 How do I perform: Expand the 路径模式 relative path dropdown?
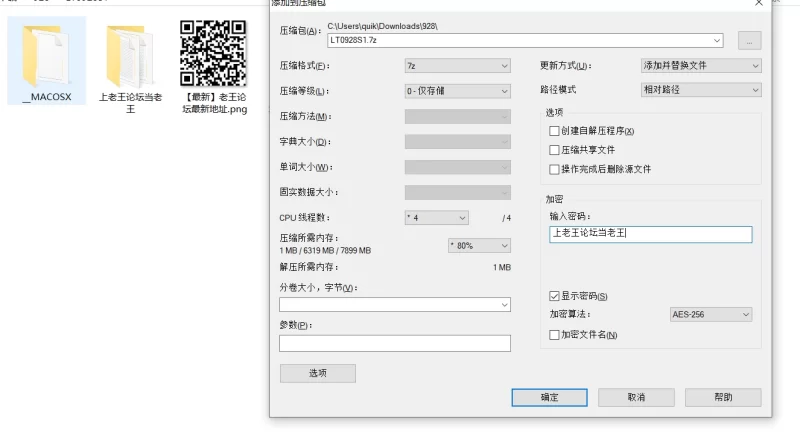701,91
